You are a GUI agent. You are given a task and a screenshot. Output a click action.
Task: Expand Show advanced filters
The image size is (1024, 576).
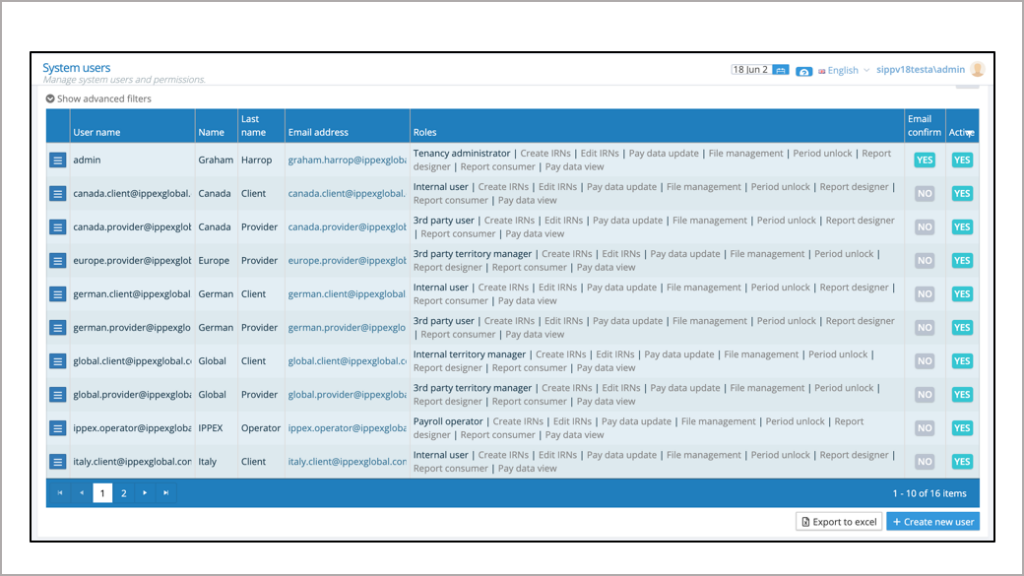pos(98,99)
